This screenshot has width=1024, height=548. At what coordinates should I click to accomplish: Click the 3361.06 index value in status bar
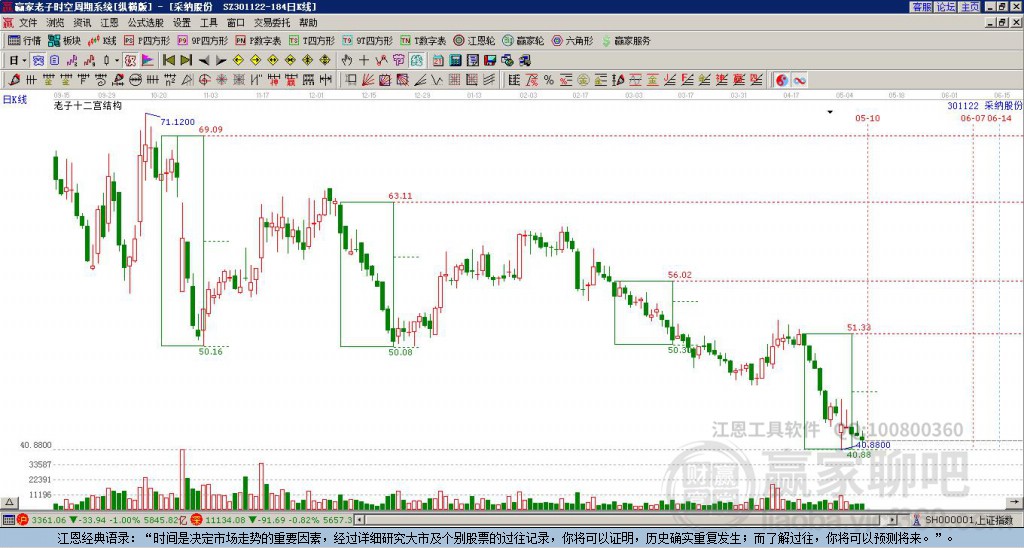49,520
